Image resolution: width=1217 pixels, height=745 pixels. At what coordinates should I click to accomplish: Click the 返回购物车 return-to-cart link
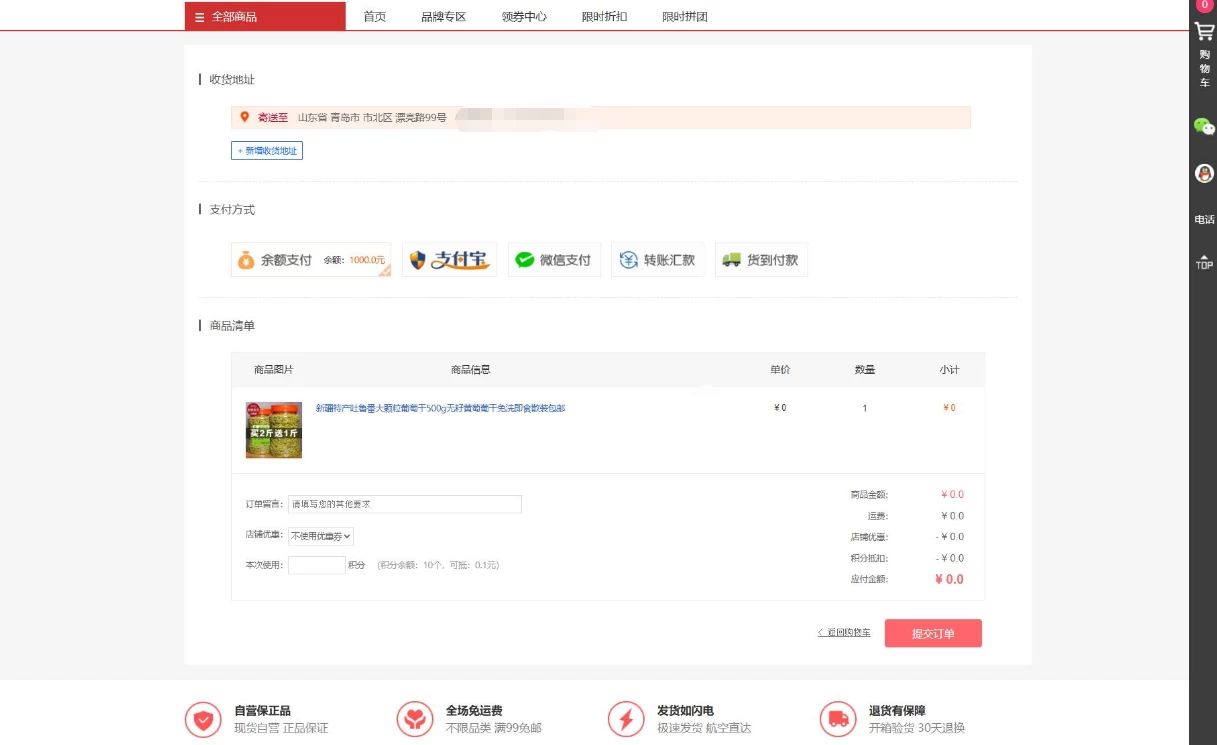coord(845,632)
